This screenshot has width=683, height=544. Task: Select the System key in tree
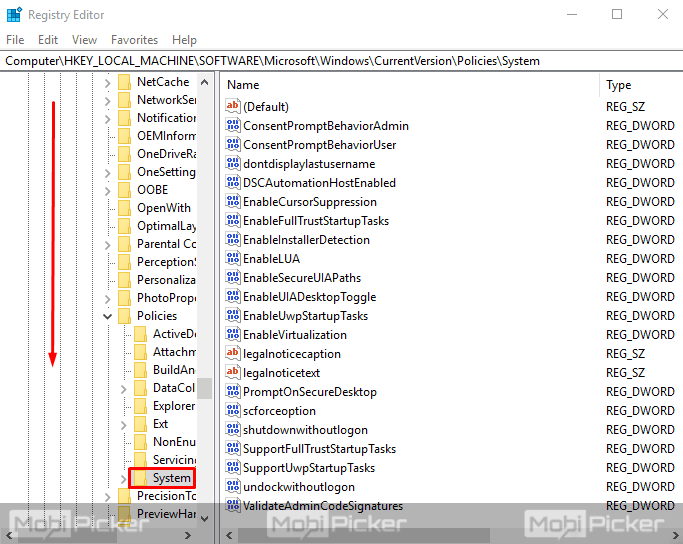pyautogui.click(x=172, y=478)
